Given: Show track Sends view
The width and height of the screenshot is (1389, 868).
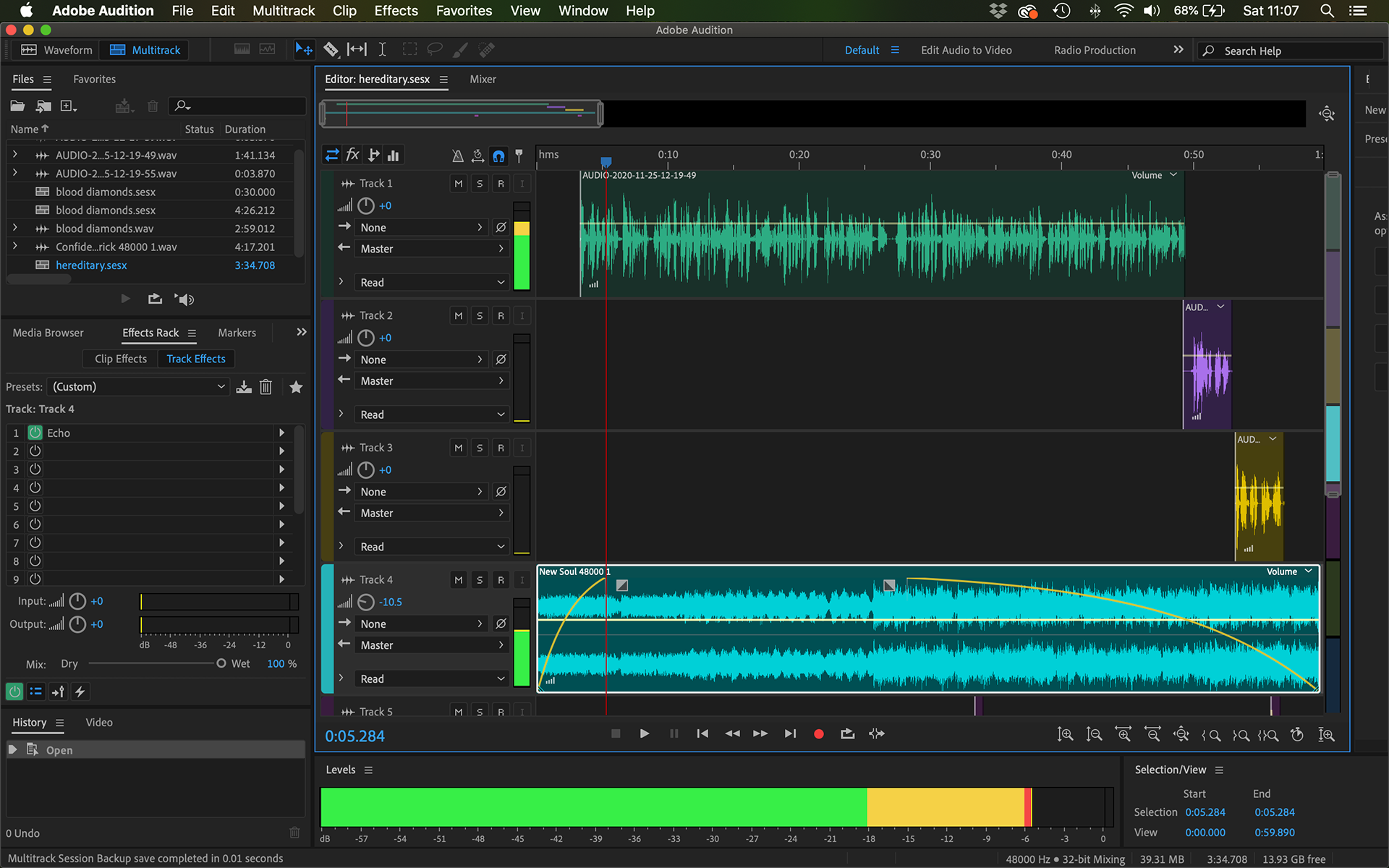Looking at the screenshot, I should point(373,155).
